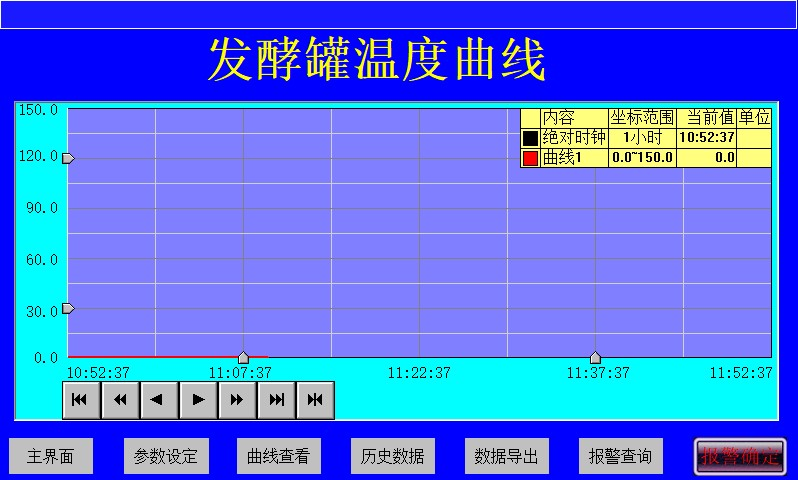Select the upper Y-axis cursor marker near 120
The height and width of the screenshot is (480, 798).
coord(68,158)
